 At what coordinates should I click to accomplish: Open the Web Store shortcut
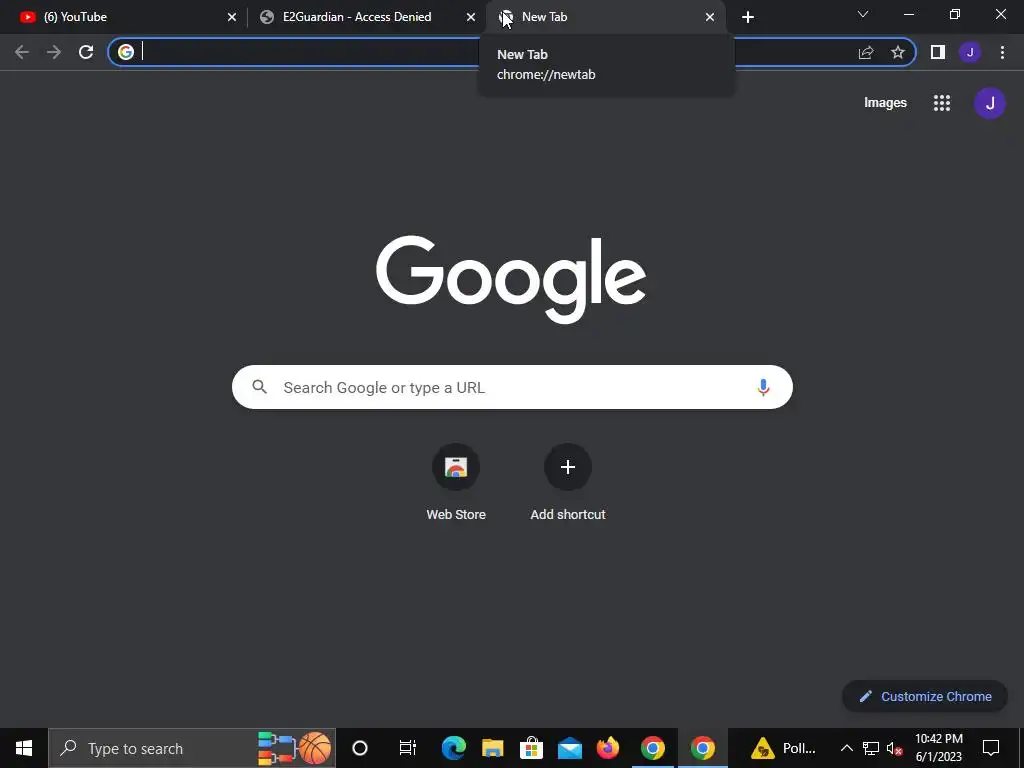pyautogui.click(x=456, y=483)
